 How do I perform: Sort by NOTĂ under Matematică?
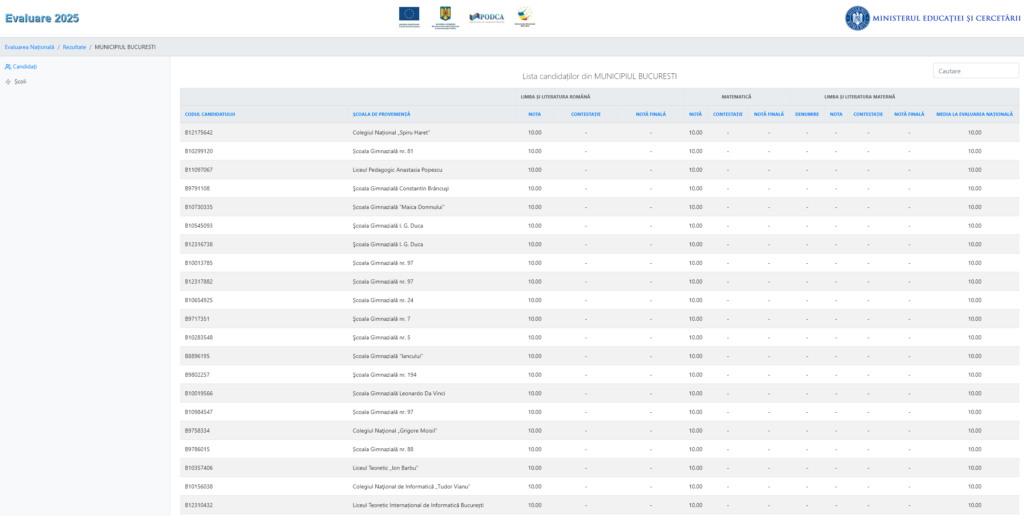[x=696, y=114]
